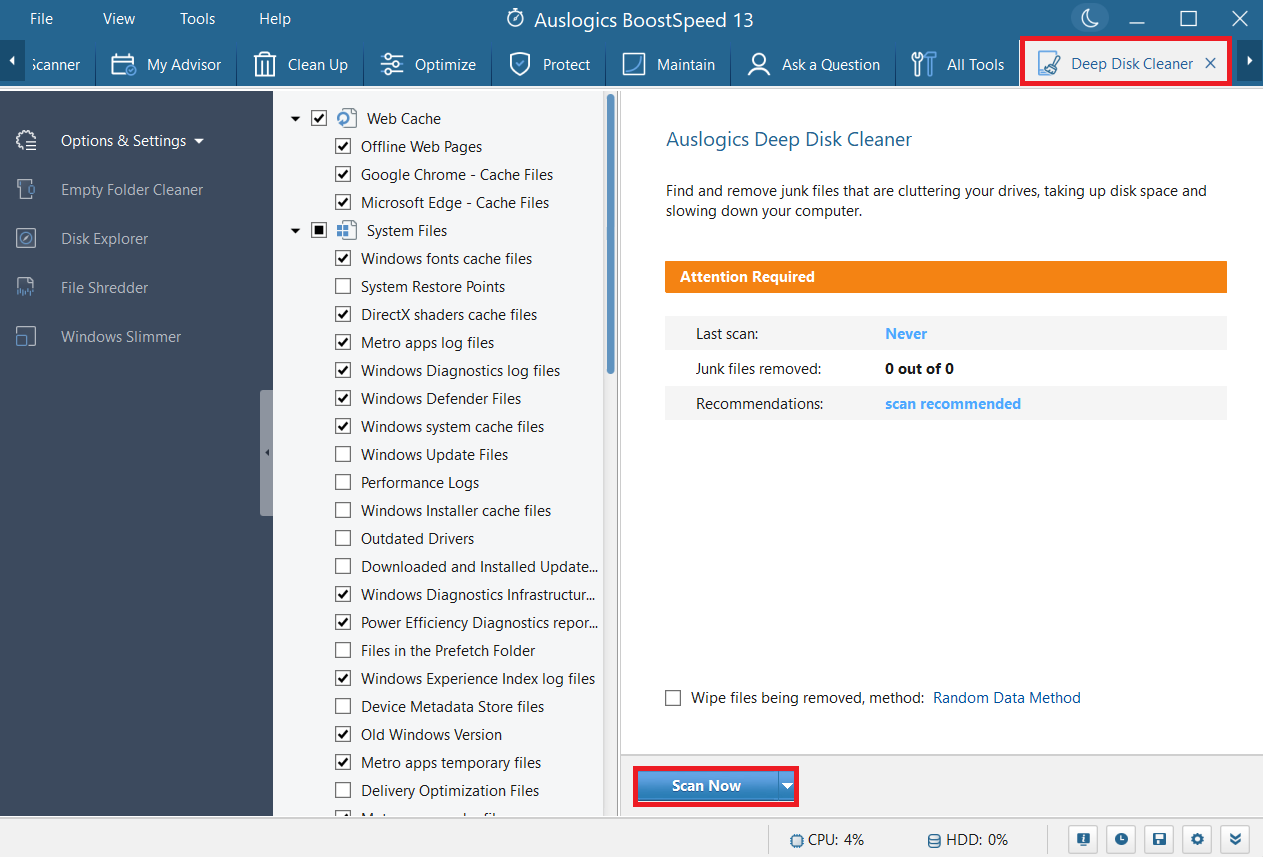Image resolution: width=1263 pixels, height=857 pixels.
Task: Toggle the System Files group checkbox
Action: [319, 230]
